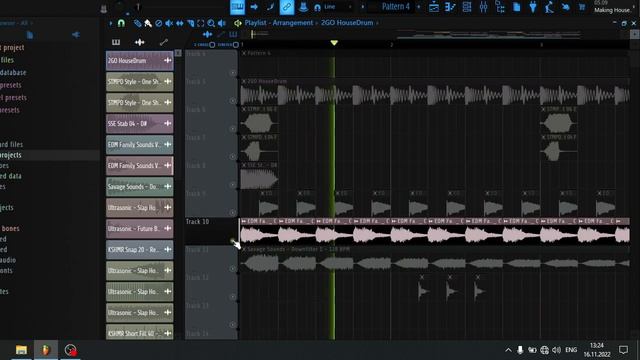Open the Mixer view icon
Viewport: 640px width, 360px height.
click(x=483, y=7)
